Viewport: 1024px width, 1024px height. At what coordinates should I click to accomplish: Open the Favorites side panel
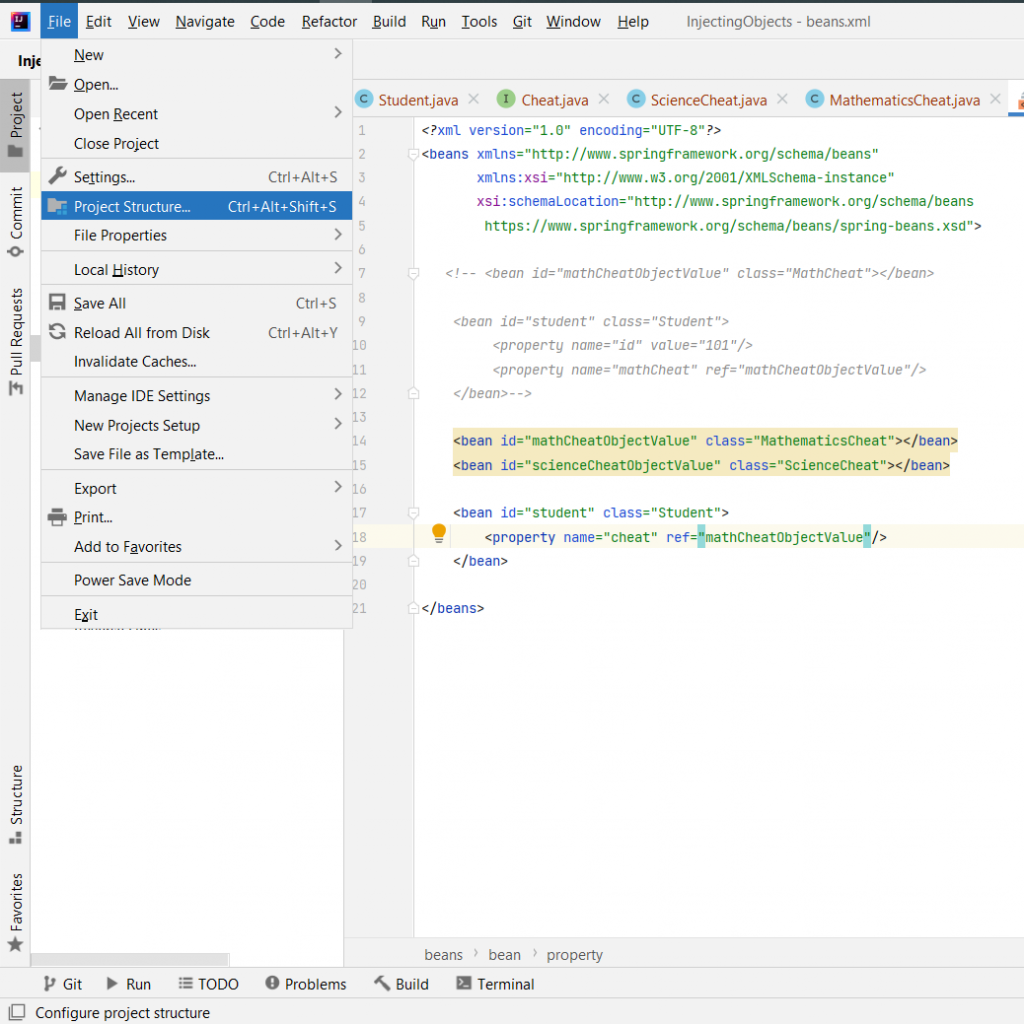[x=16, y=912]
